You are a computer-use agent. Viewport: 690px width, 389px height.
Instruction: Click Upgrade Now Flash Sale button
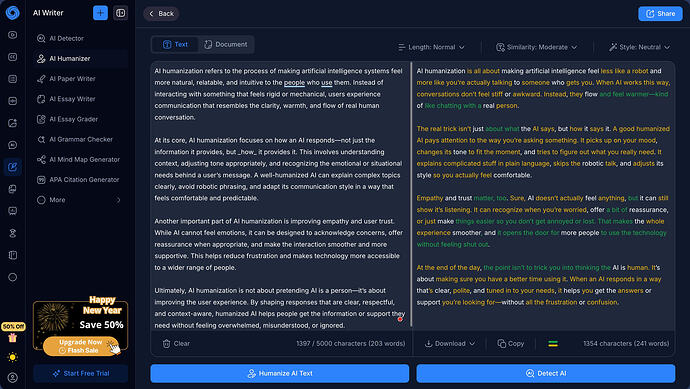tap(81, 346)
